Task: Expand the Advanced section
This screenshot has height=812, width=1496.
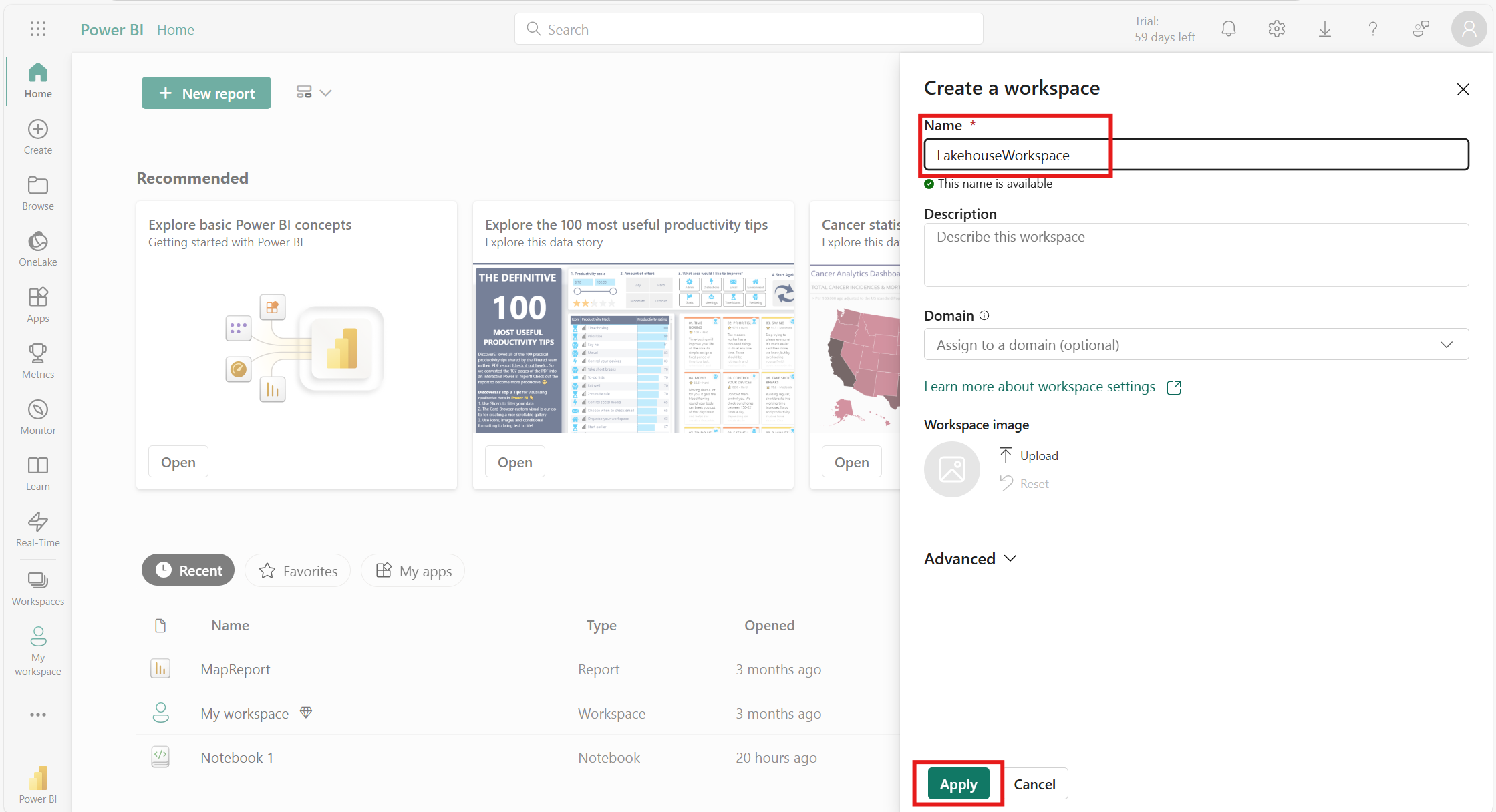Action: (x=969, y=558)
